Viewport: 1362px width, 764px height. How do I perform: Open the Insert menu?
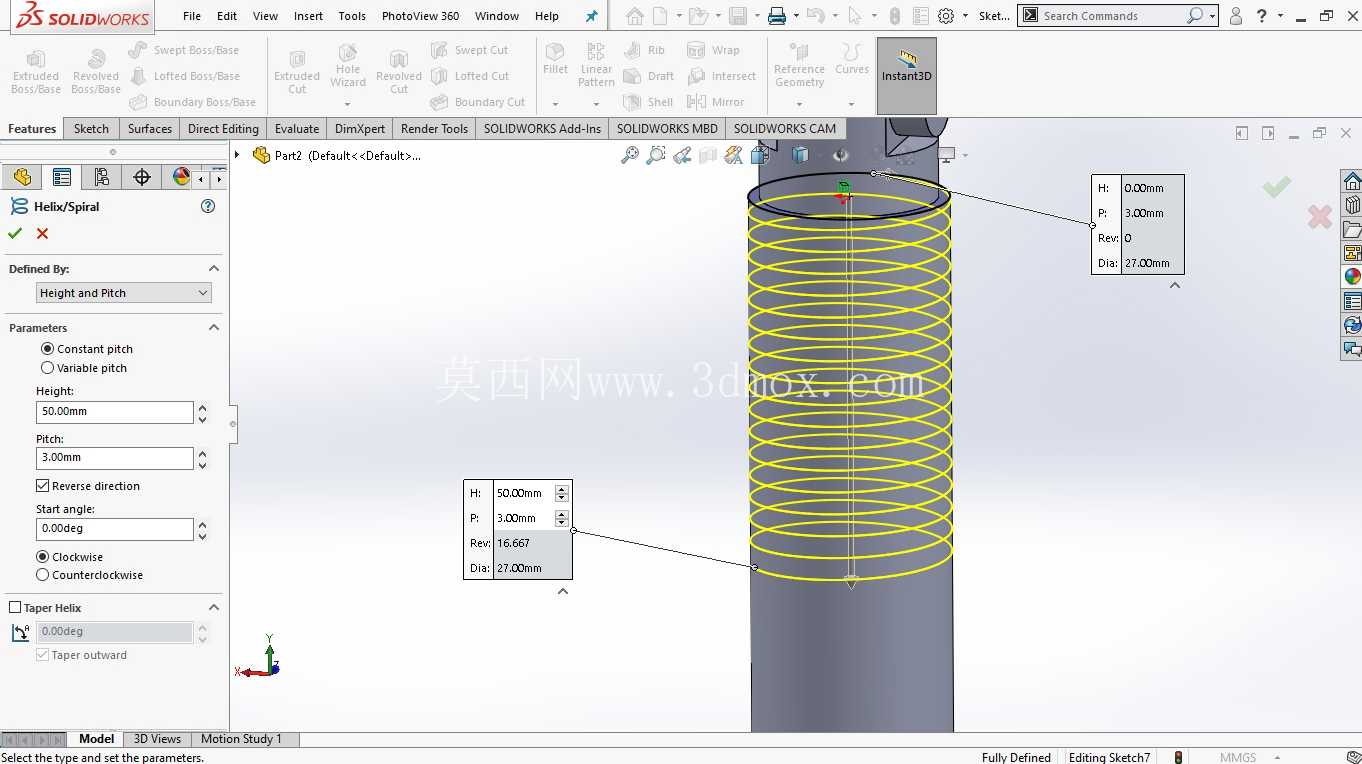click(x=308, y=16)
